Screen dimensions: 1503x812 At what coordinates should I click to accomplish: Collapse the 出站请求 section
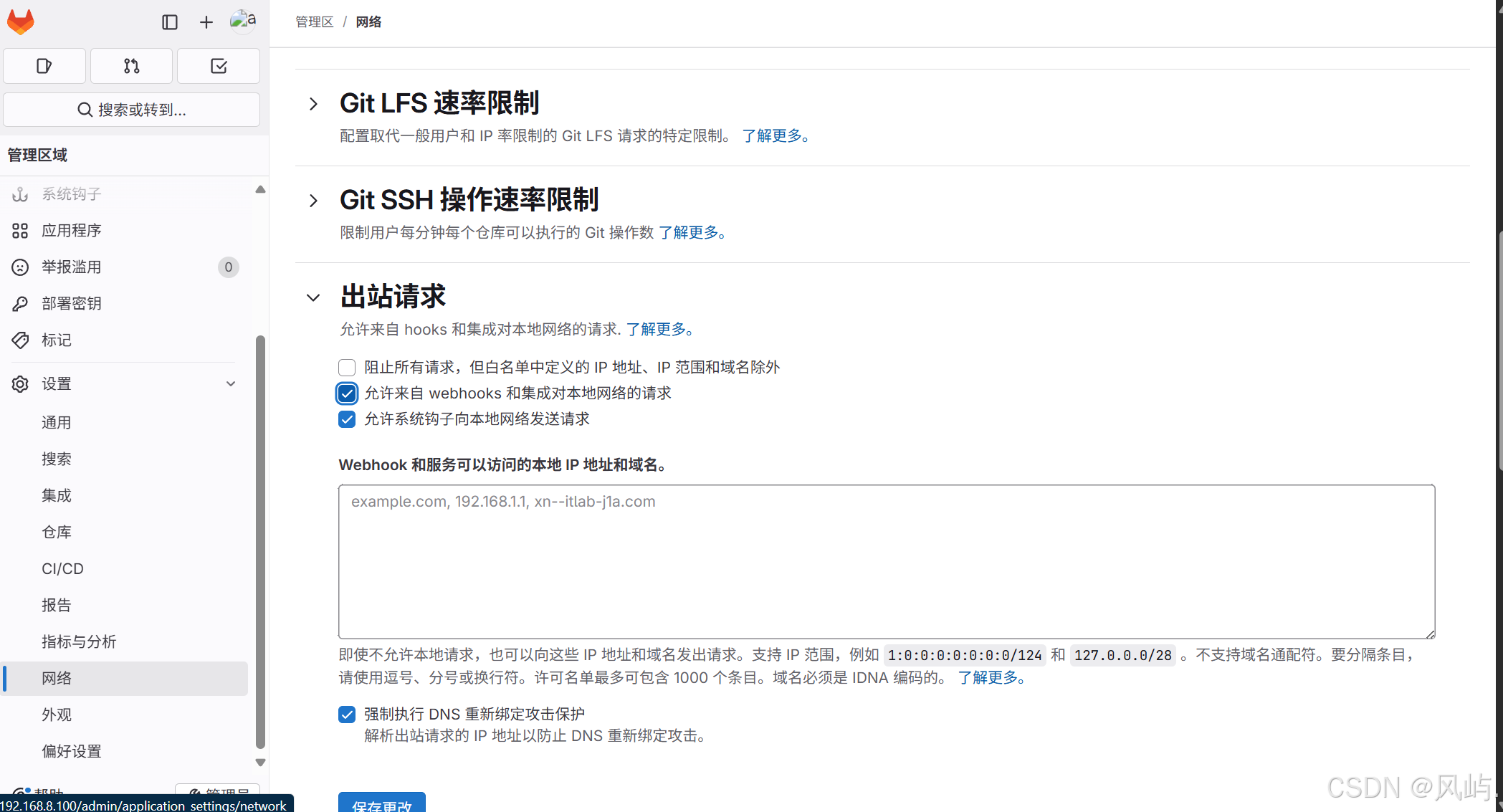point(313,297)
